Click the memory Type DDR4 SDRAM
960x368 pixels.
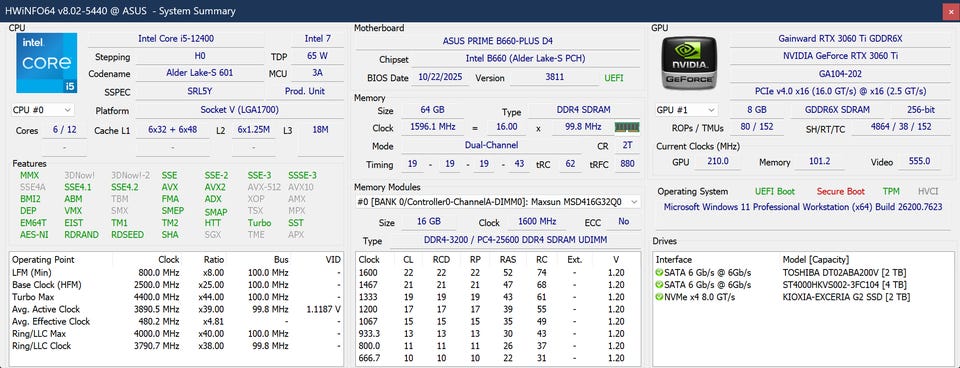584,110
